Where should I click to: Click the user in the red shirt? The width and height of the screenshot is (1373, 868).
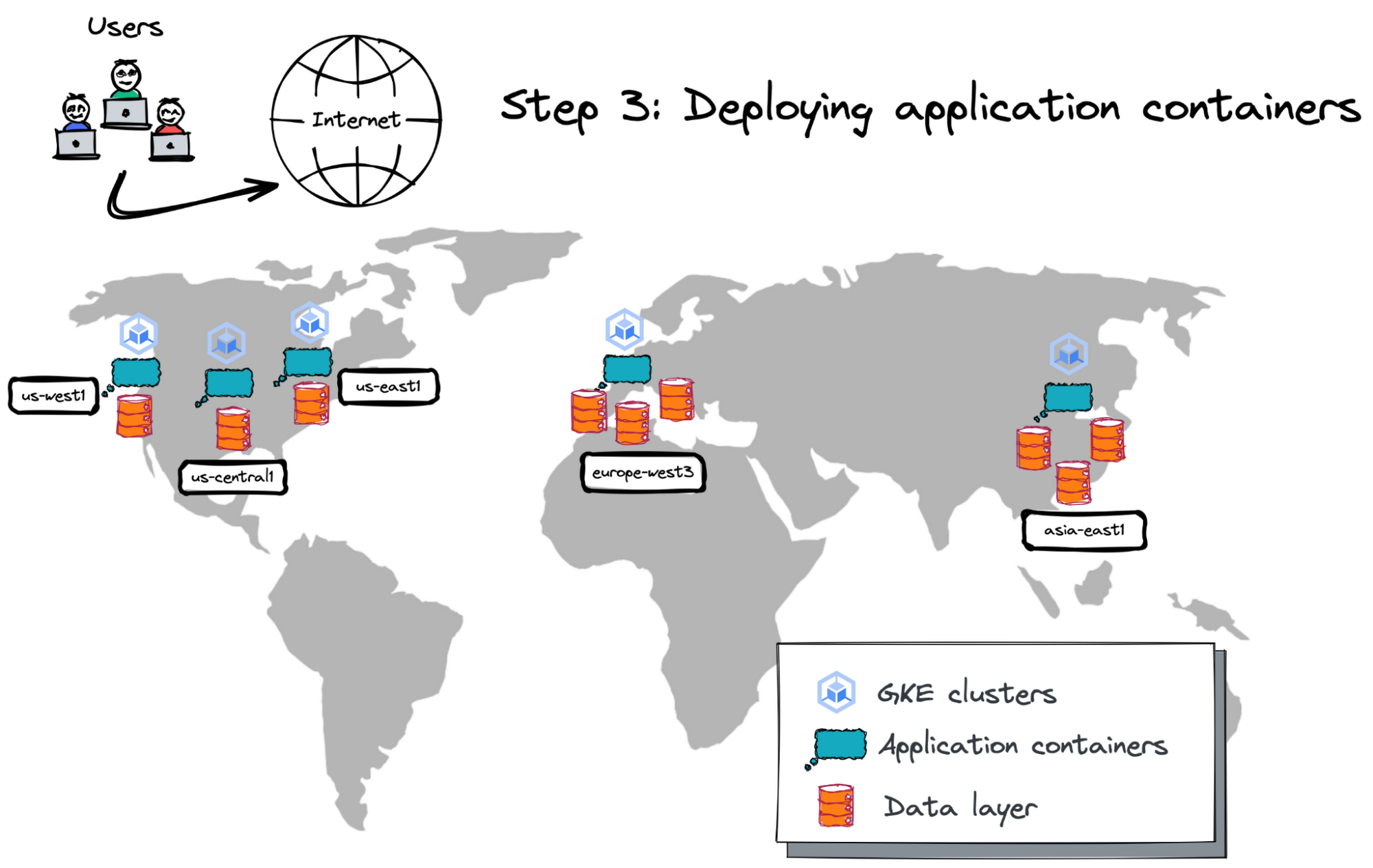(x=171, y=130)
